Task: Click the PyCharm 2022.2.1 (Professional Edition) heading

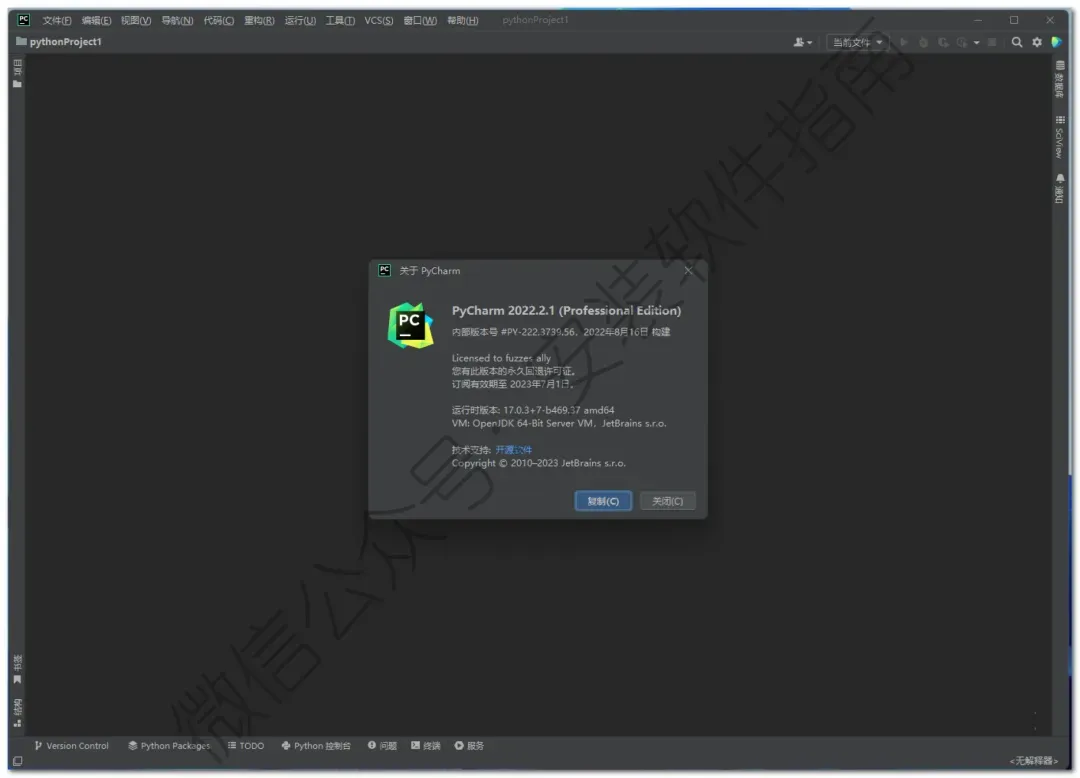Action: click(566, 311)
